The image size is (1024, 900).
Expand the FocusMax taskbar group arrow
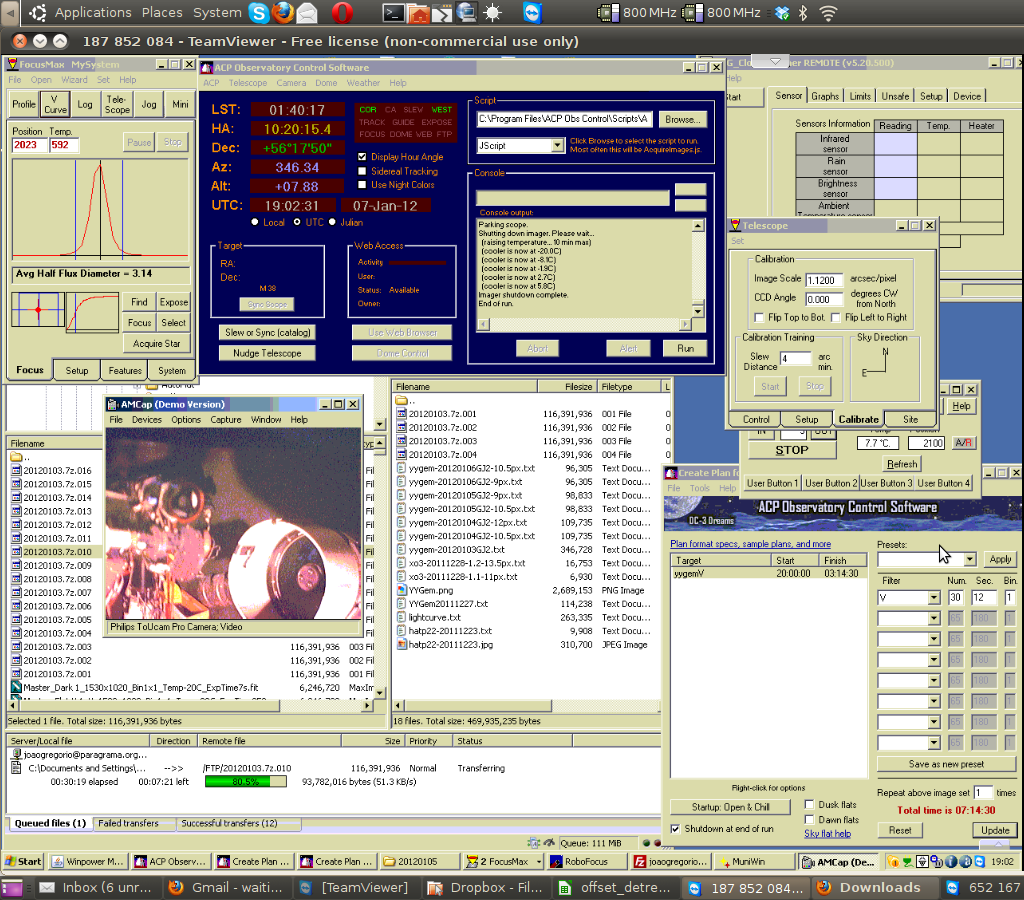(x=539, y=861)
